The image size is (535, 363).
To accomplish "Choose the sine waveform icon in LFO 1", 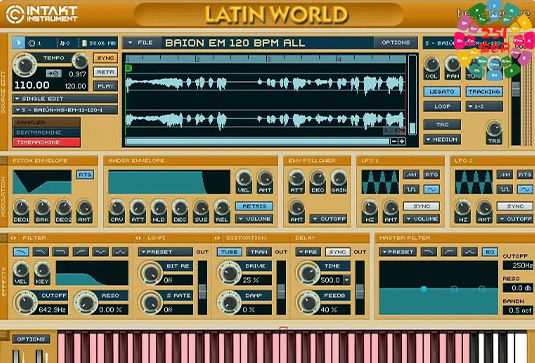I will (431, 189).
